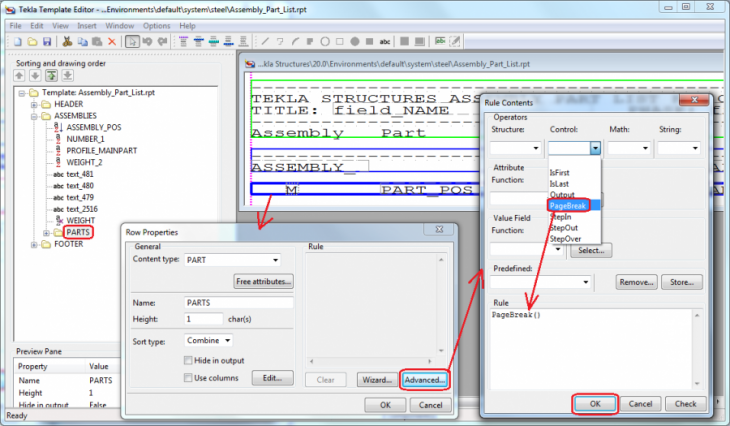Click the Paste toolbar icon

[97, 42]
